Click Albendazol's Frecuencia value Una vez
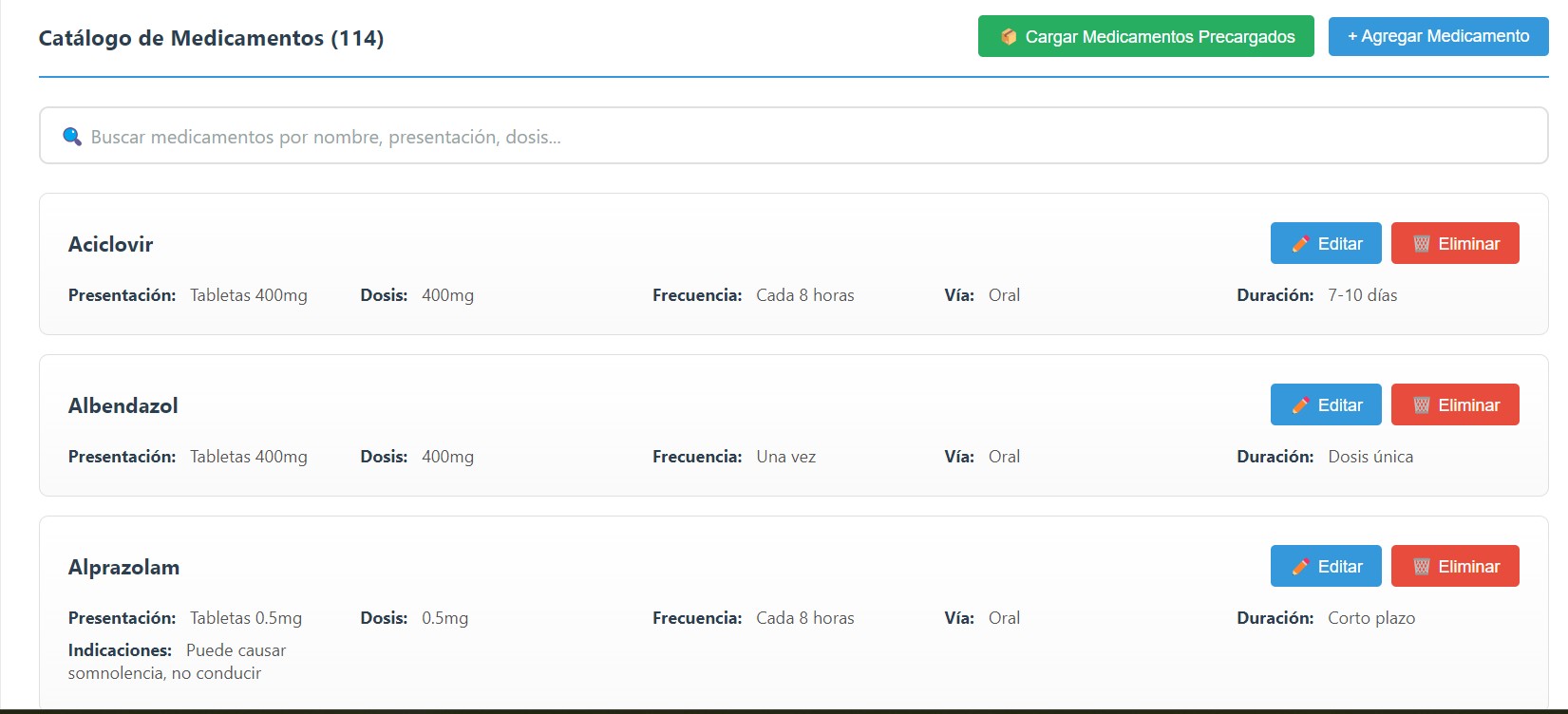The image size is (1568, 714). pos(785,457)
